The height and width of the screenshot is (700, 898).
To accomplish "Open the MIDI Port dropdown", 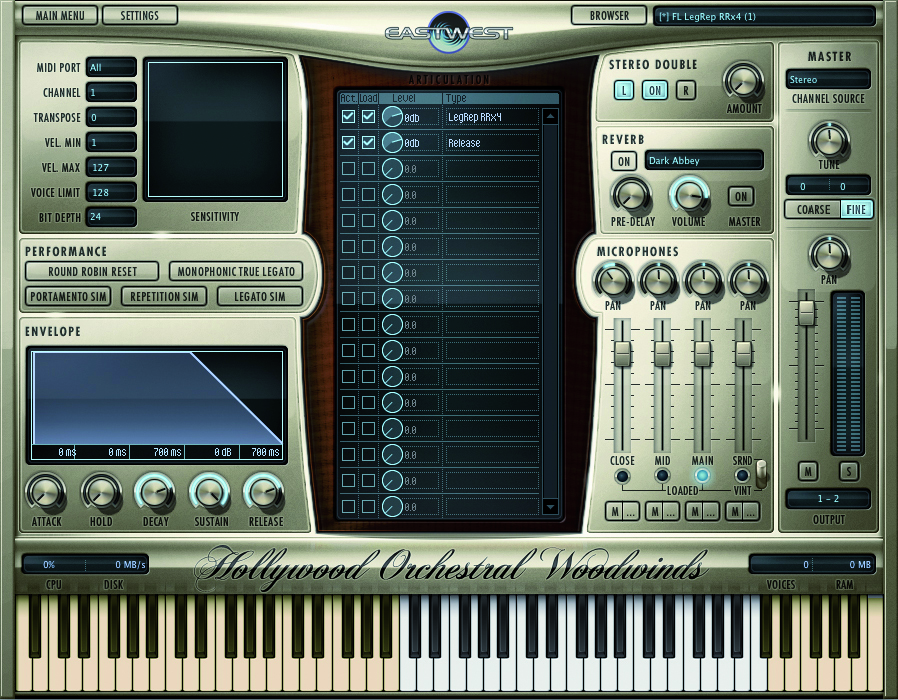I will (111, 67).
